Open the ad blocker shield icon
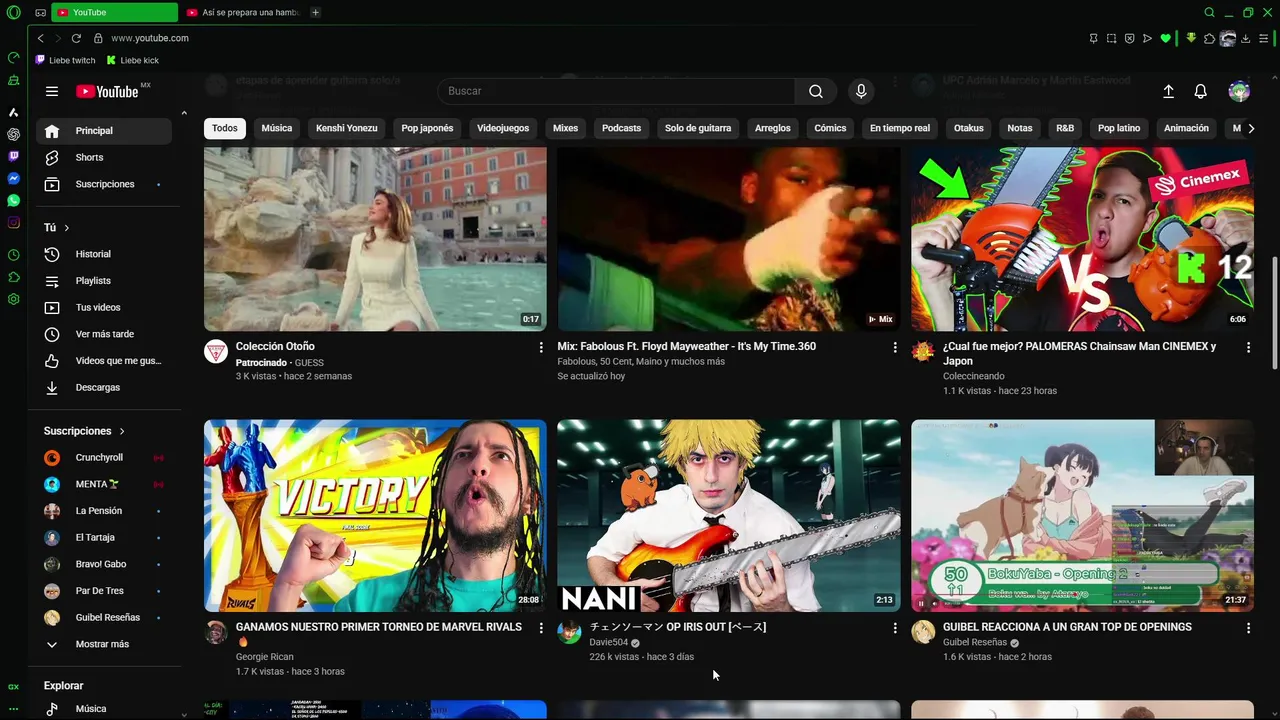This screenshot has width=1280, height=720. coord(1129,38)
